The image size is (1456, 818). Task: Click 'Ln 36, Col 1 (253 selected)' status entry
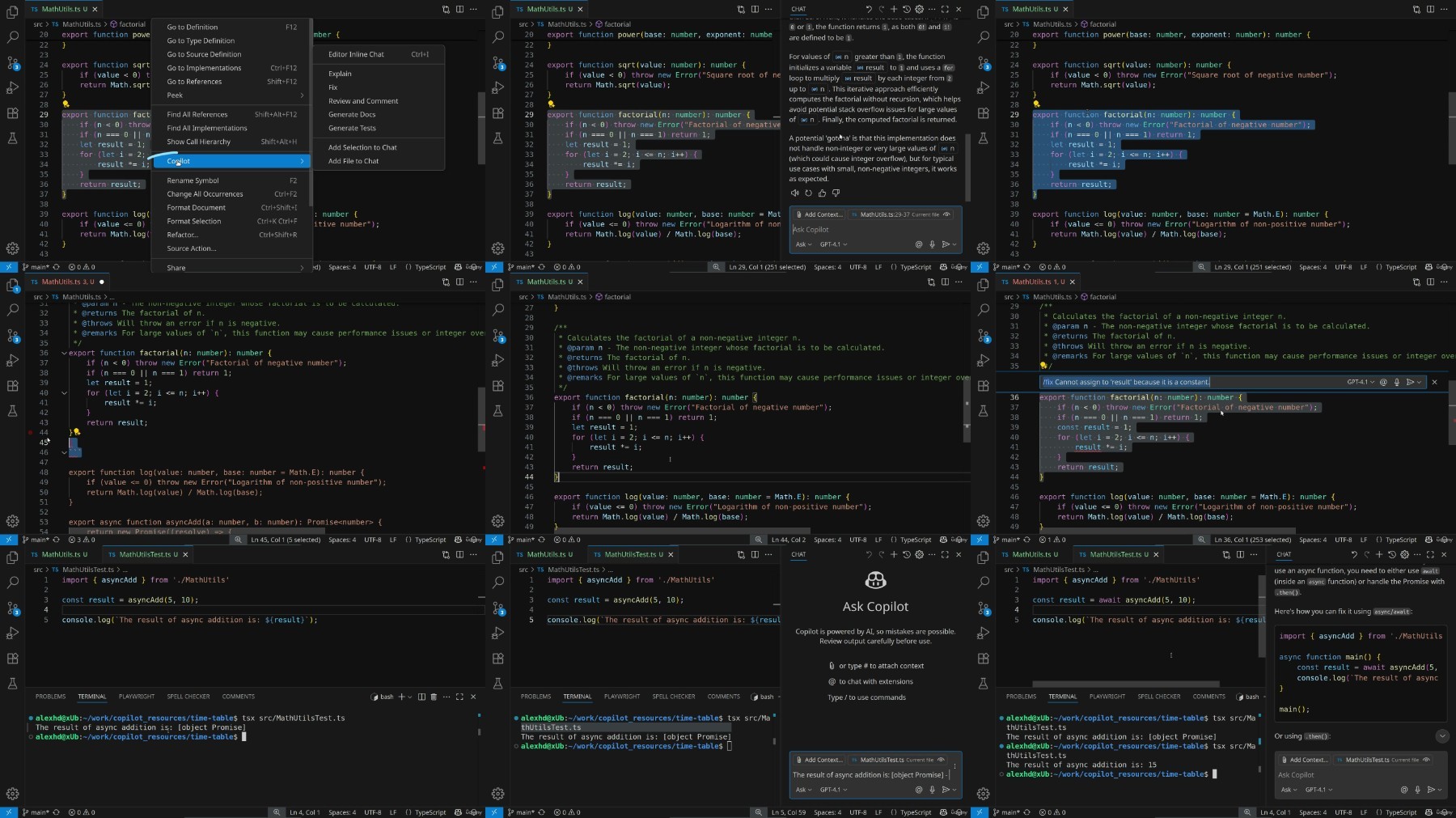point(1252,540)
